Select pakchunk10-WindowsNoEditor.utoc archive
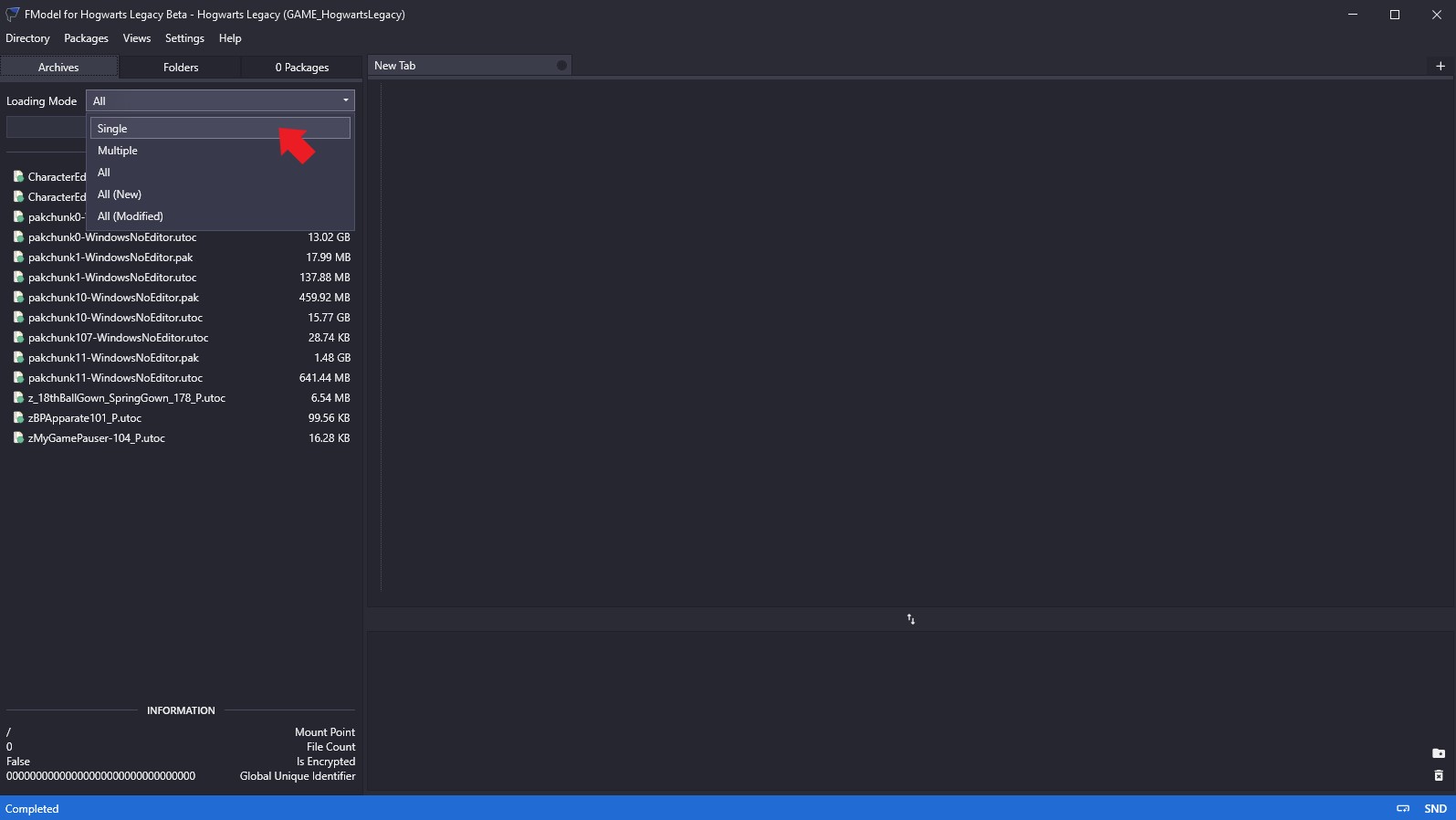The image size is (1456, 820). coord(181,318)
